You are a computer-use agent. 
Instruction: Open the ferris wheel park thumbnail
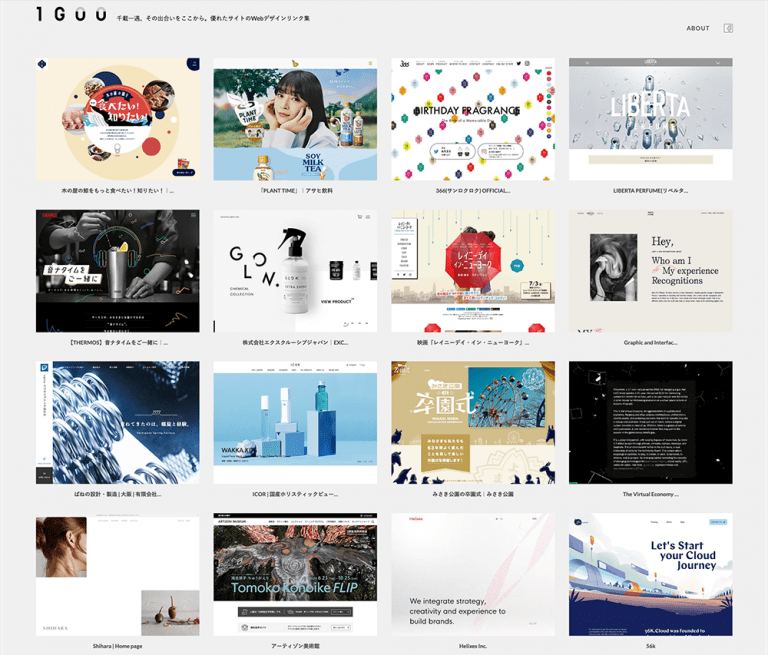(473, 423)
